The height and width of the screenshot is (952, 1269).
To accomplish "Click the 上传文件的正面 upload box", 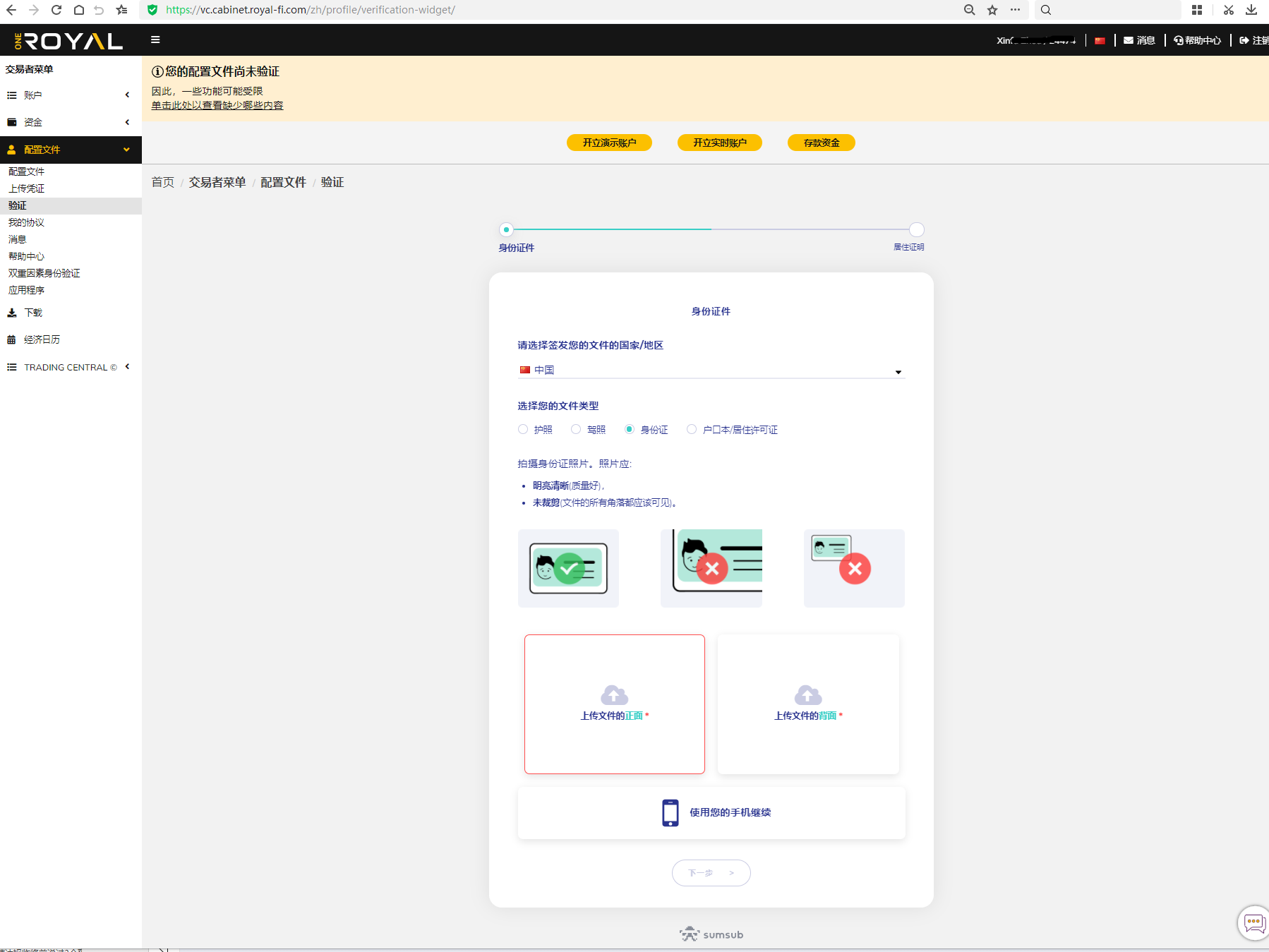I will (x=615, y=704).
